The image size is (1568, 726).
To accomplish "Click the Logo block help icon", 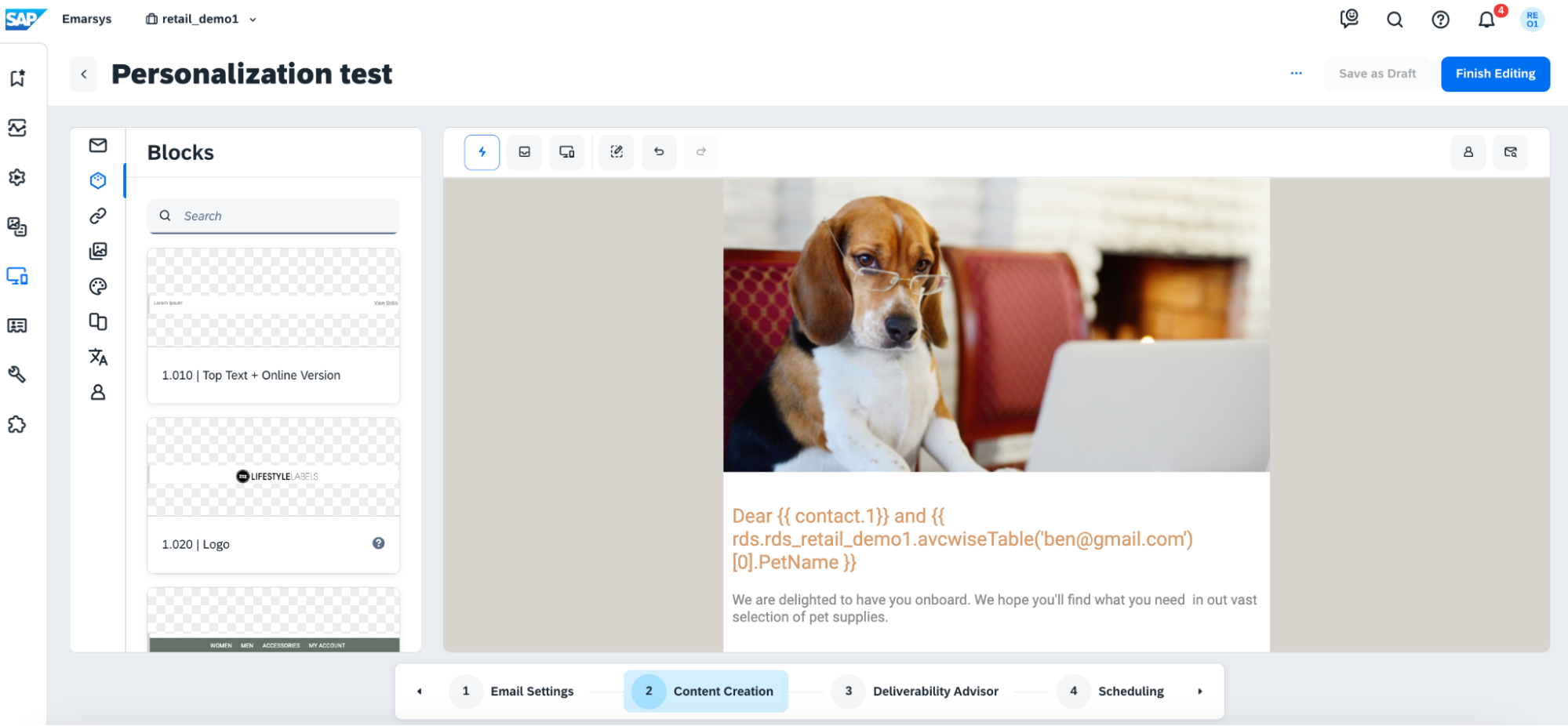I will (378, 543).
